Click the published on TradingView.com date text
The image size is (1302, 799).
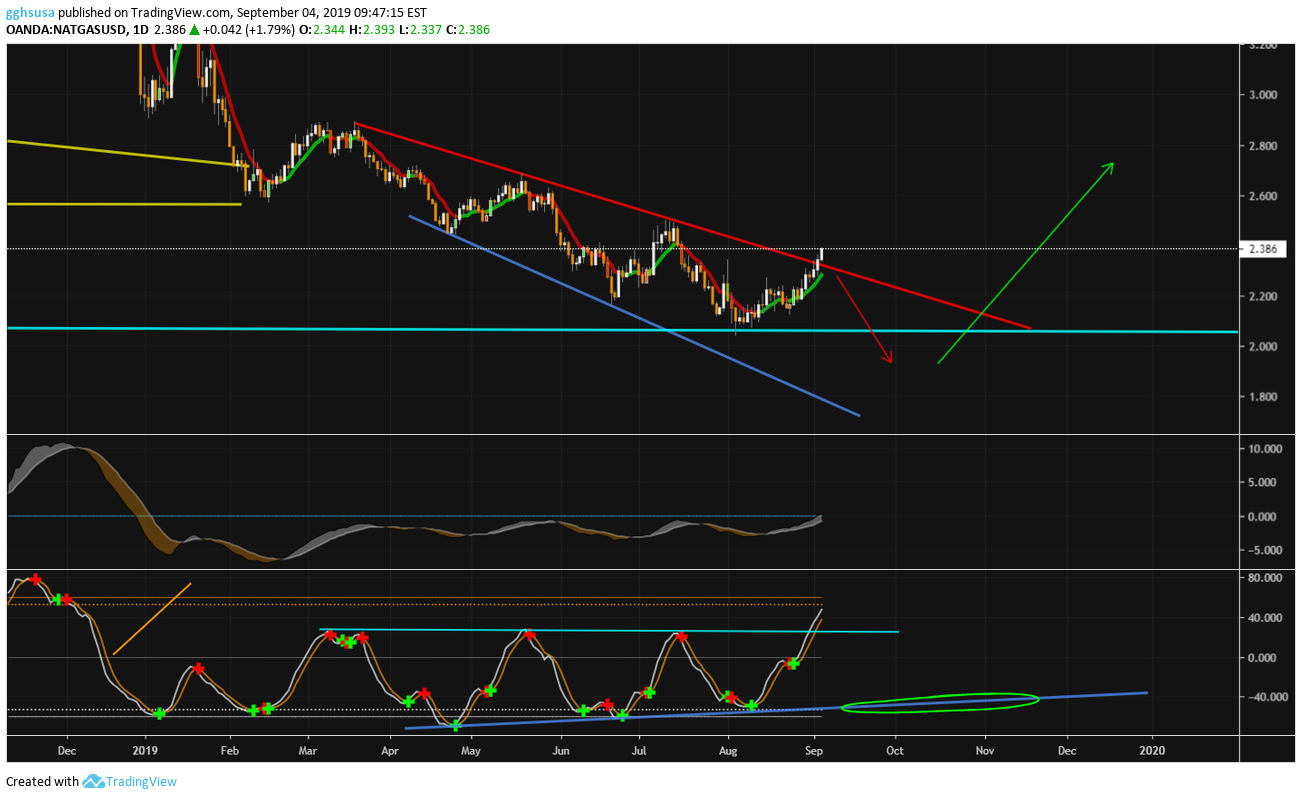243,13
